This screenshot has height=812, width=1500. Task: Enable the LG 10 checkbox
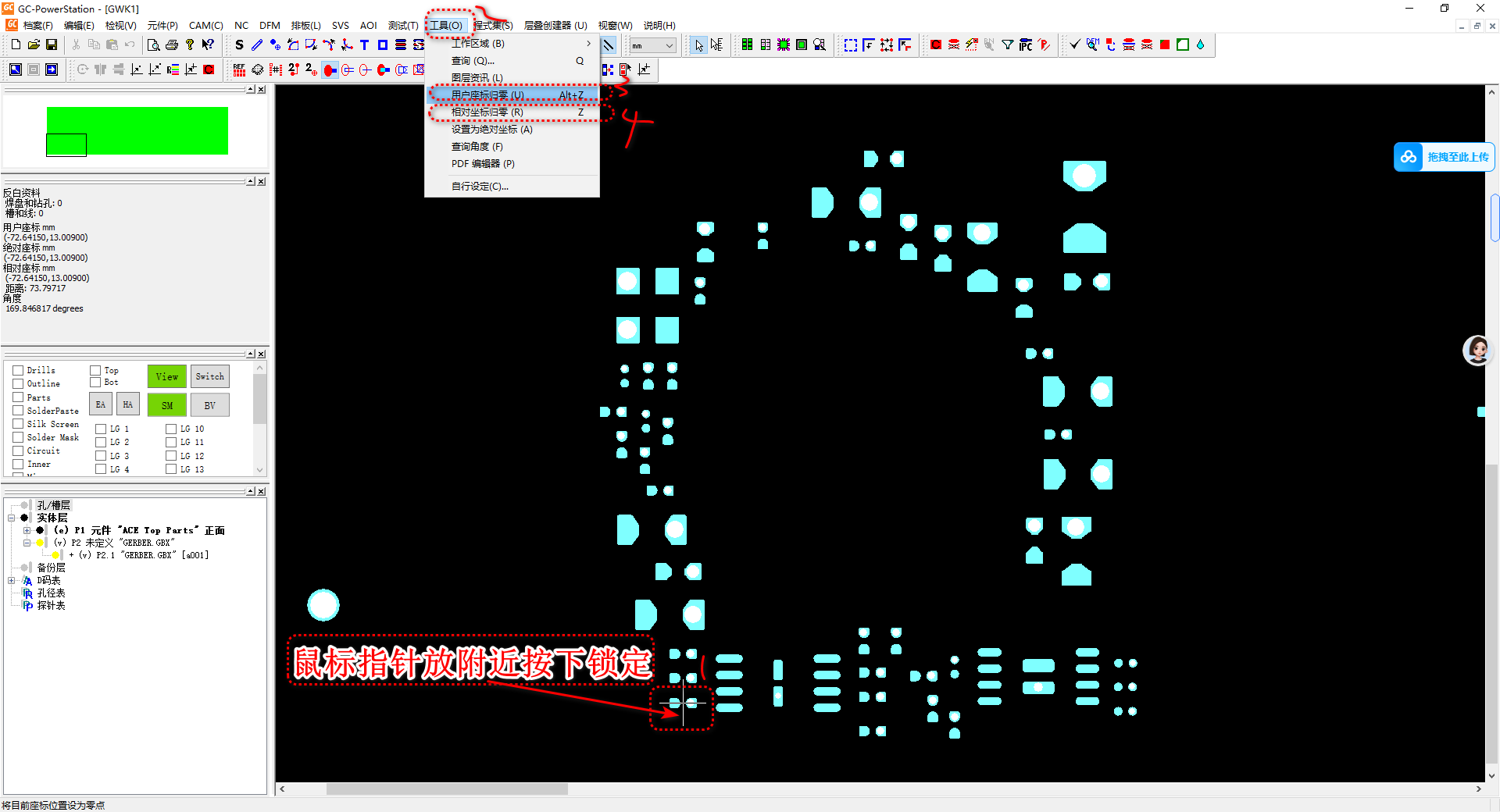pos(171,429)
